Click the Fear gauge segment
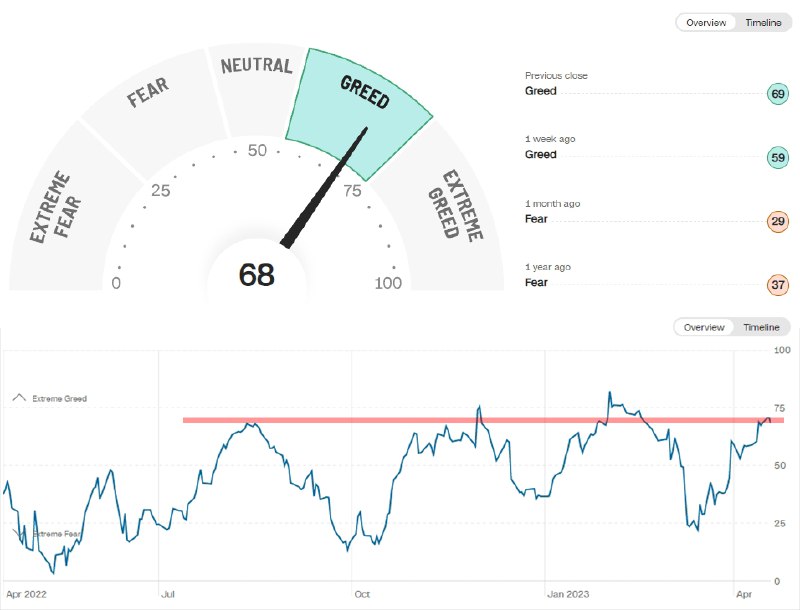This screenshot has height=610, width=800. tap(153, 112)
